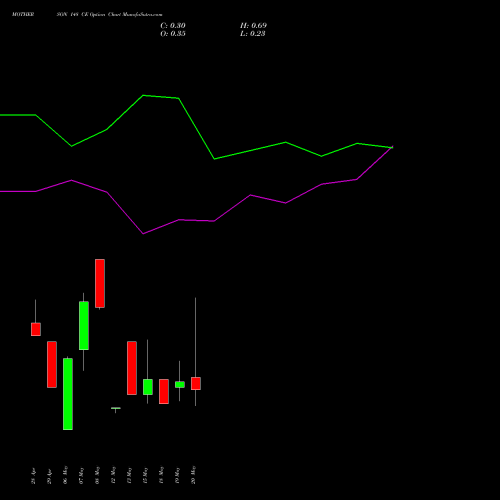Screen dimensions: 500x500
Task: Select the green candlestick for 15 May
Action: [148, 387]
